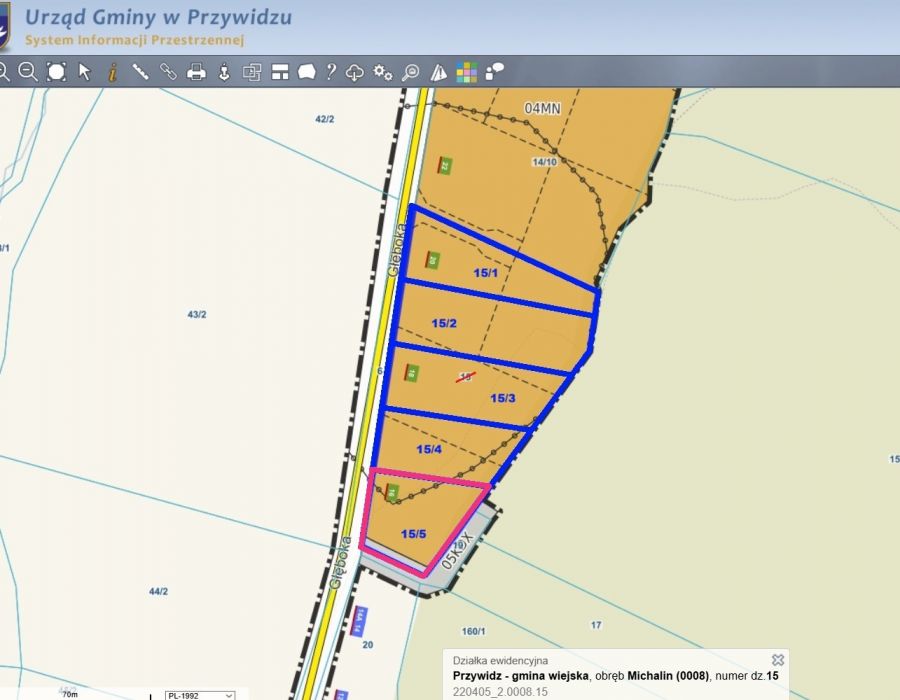Open the search magnifier tool
The height and width of the screenshot is (700, 900).
tap(410, 71)
